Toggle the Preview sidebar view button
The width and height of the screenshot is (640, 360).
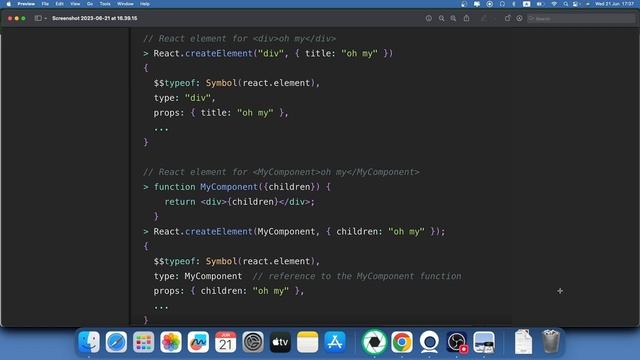38,18
